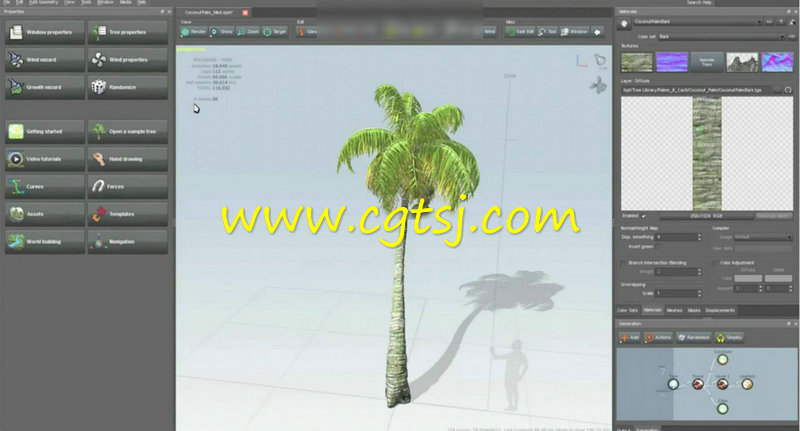The width and height of the screenshot is (800, 431).
Task: Click the light direction icon in viewport
Action: point(600,60)
